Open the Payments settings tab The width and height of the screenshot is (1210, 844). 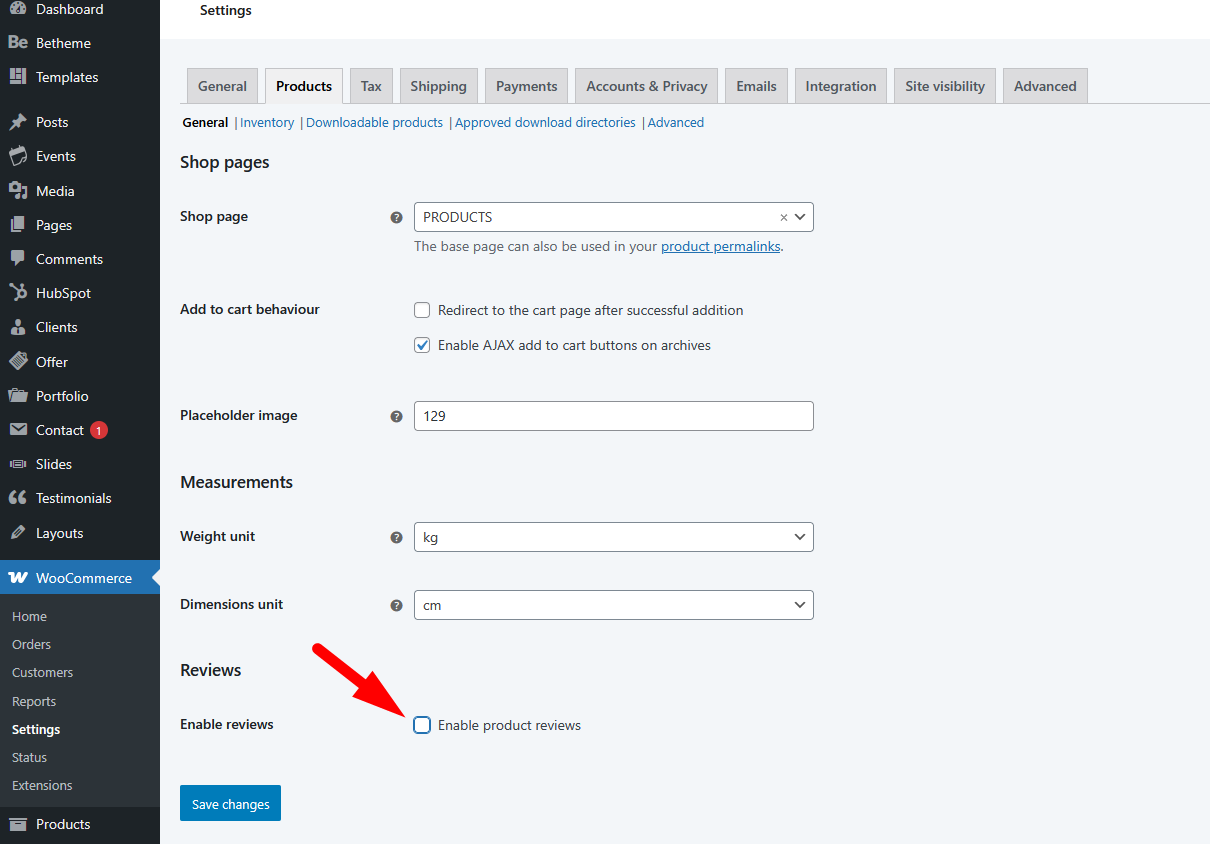526,86
